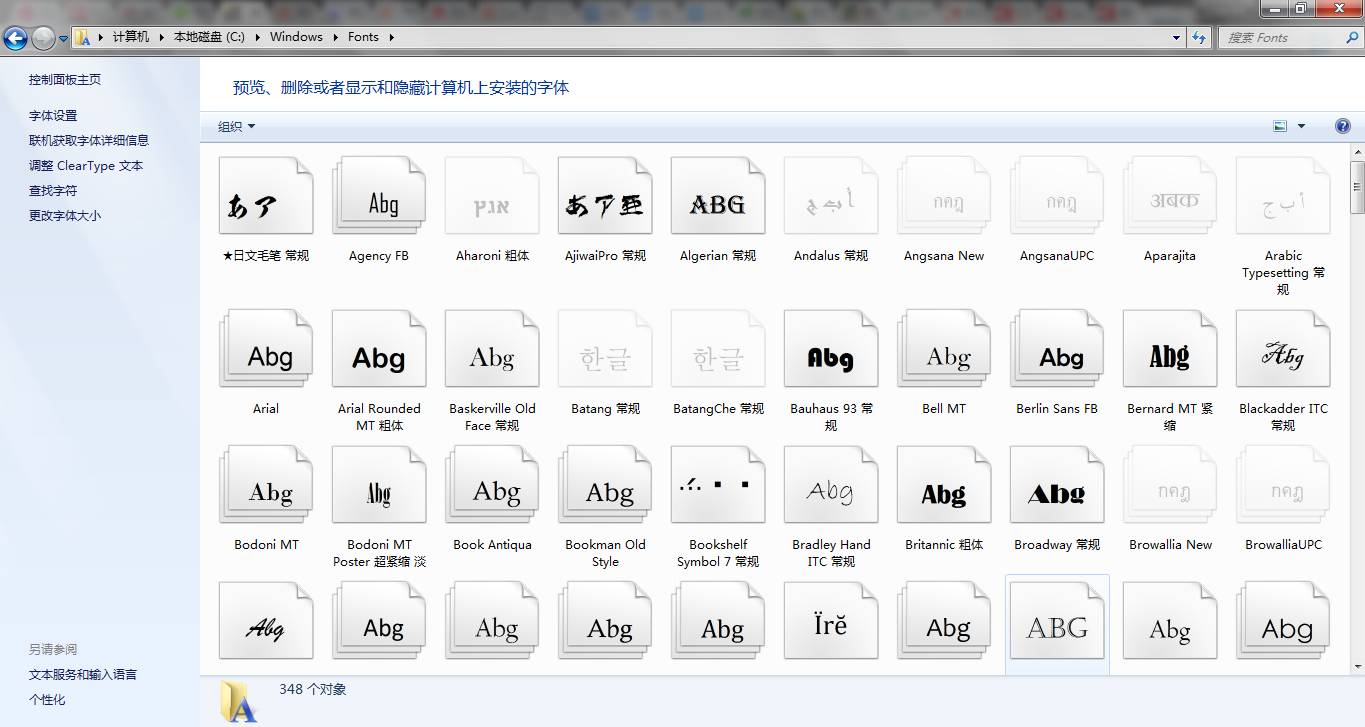Open 控制面板主页 link

click(x=65, y=80)
